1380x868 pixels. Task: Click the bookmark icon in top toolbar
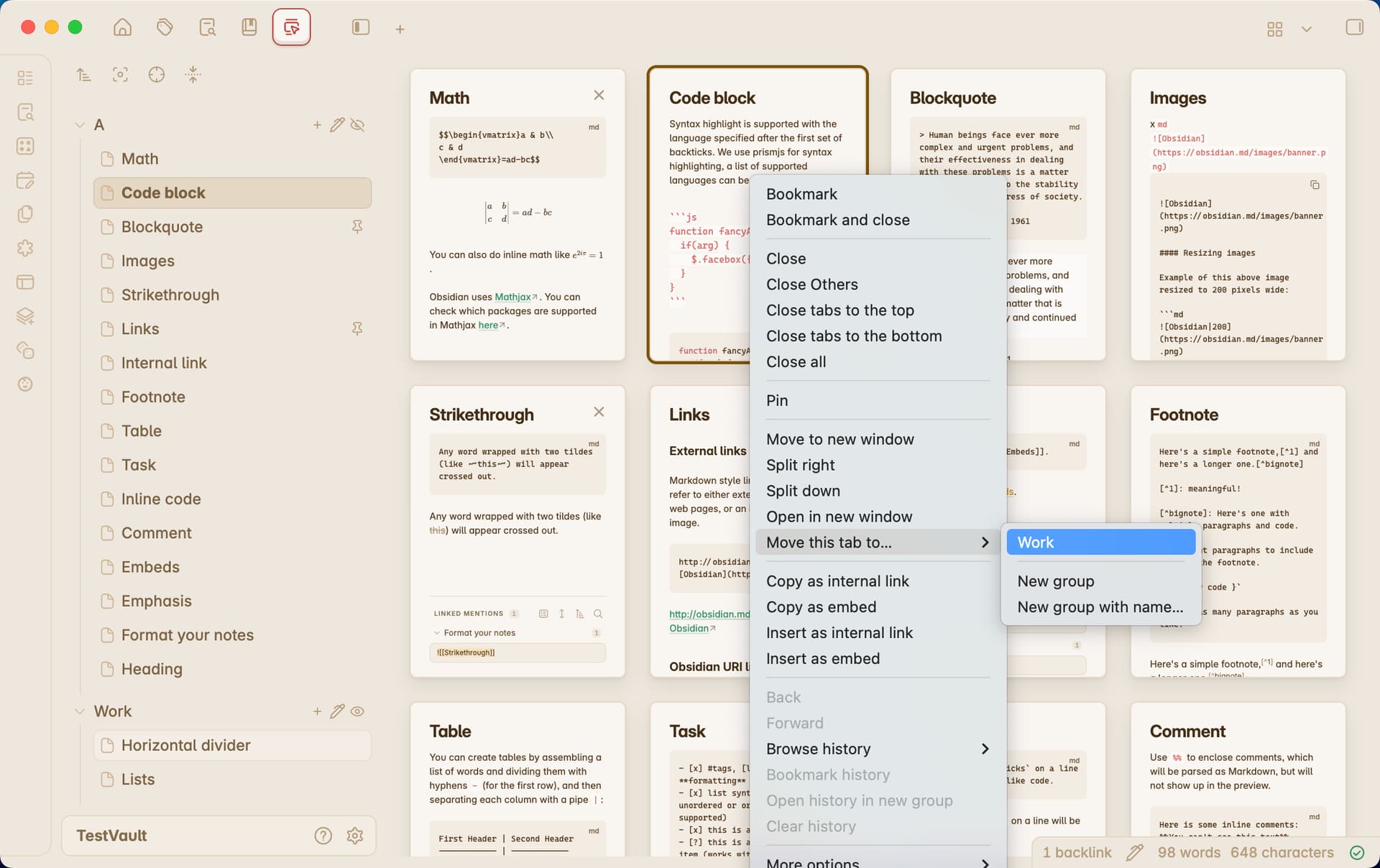click(x=249, y=28)
